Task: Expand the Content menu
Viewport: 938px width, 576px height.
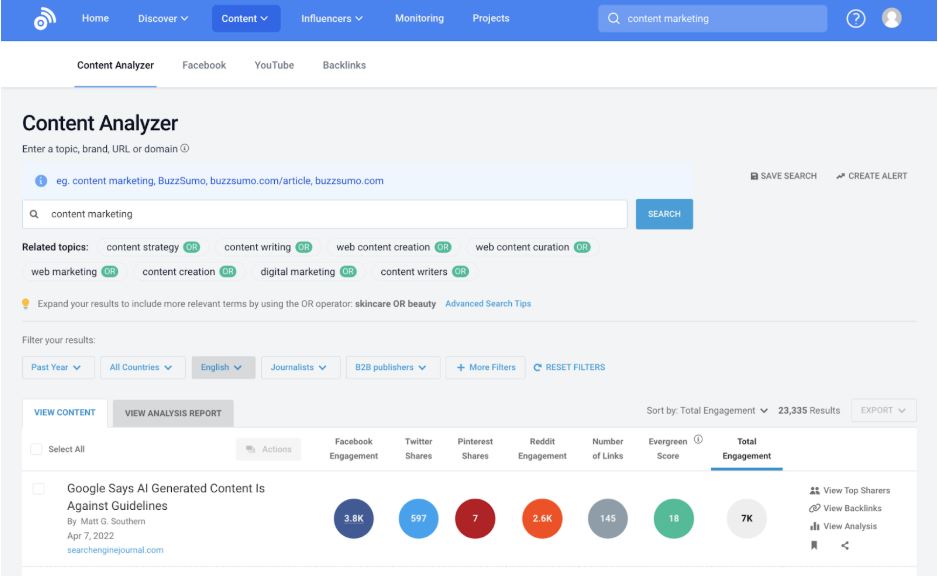Action: 245,19
